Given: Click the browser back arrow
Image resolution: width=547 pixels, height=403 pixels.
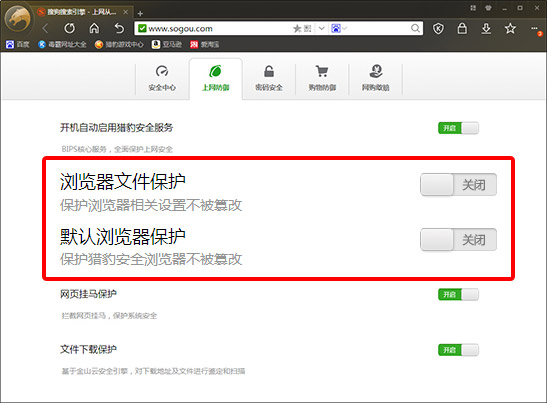Looking at the screenshot, I should (x=45, y=28).
